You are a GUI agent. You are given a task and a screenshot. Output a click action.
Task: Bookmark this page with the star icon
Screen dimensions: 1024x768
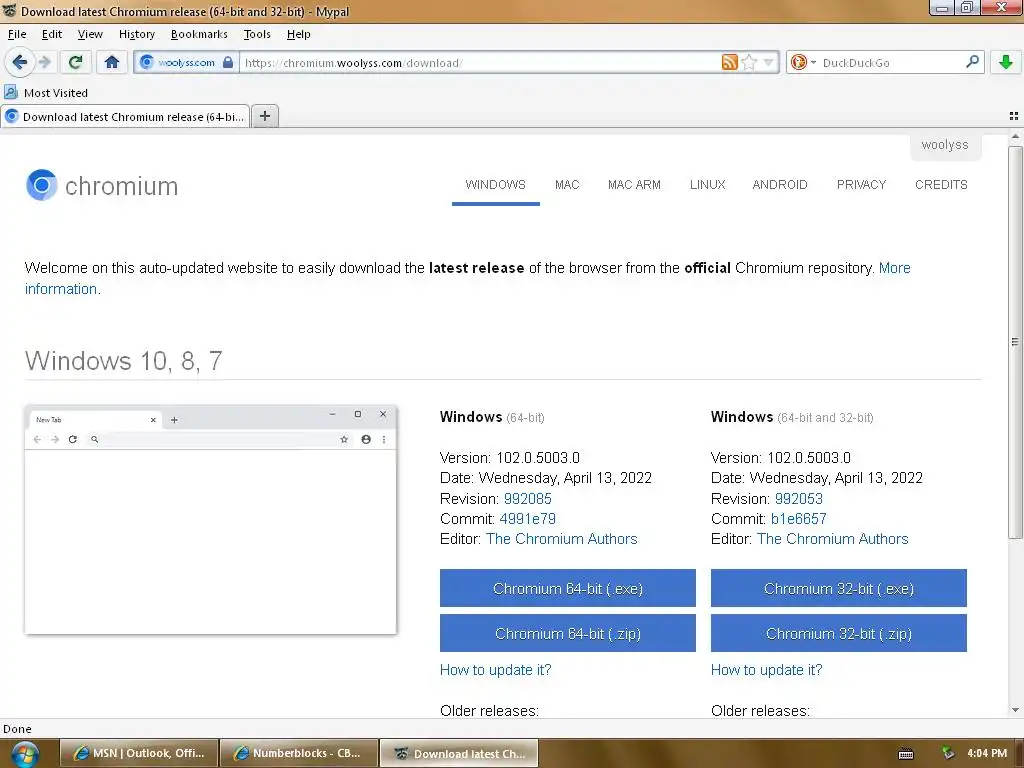pyautogui.click(x=749, y=62)
